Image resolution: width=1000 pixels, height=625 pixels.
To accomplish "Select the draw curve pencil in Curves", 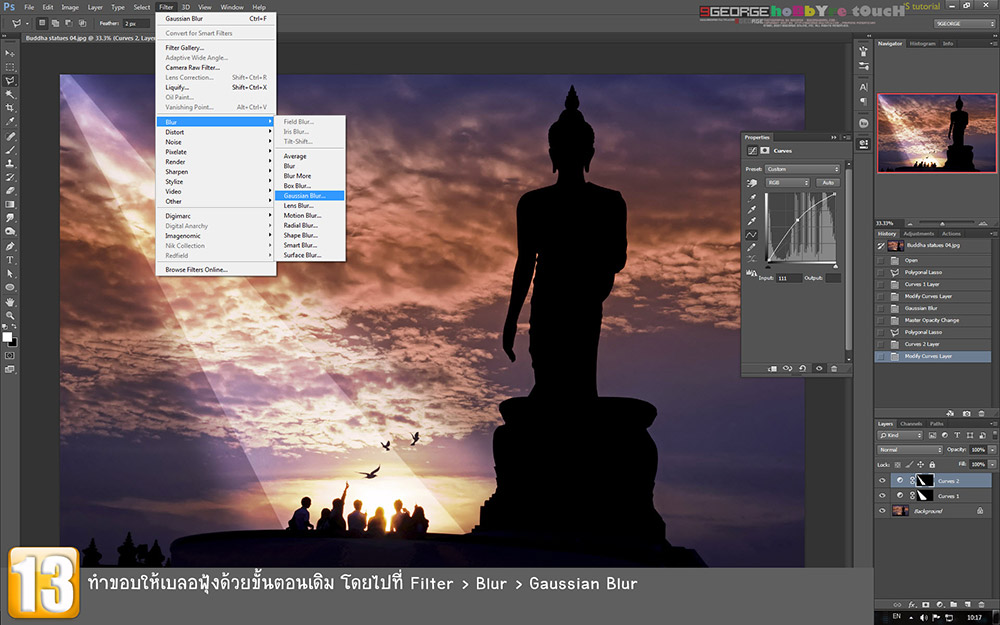I will (751, 247).
